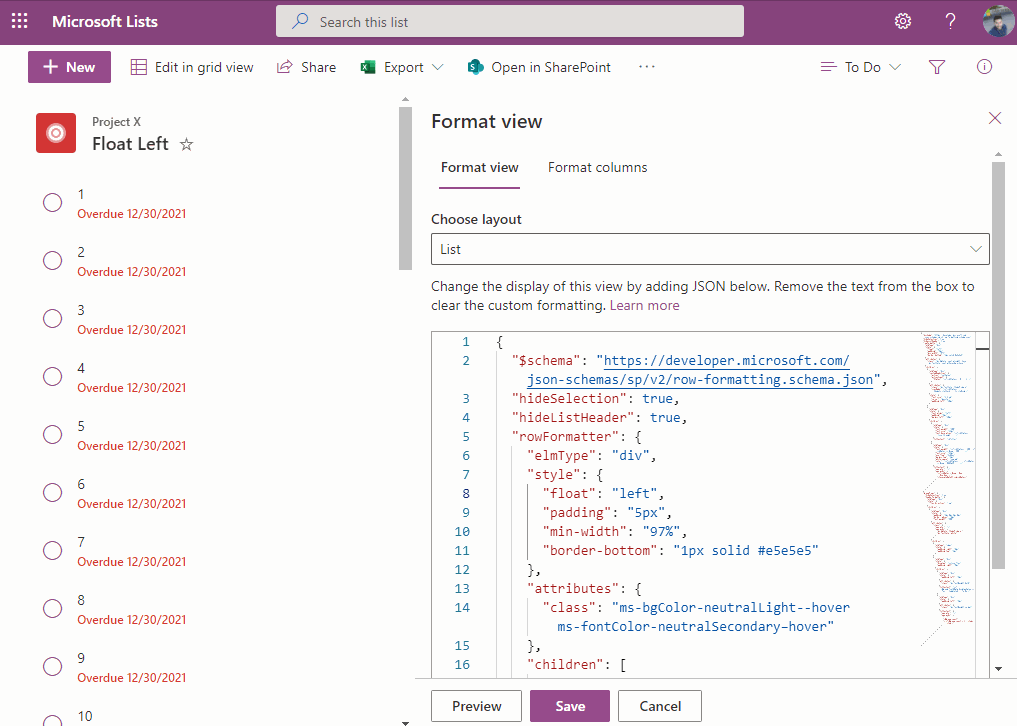Click the Project X list icon

(56, 133)
